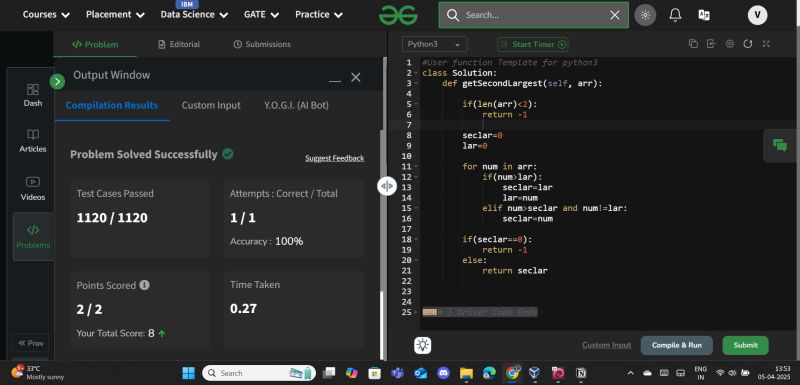
Task: Select the Y.O.G.I. (AI Bot) tab
Action: [296, 106]
